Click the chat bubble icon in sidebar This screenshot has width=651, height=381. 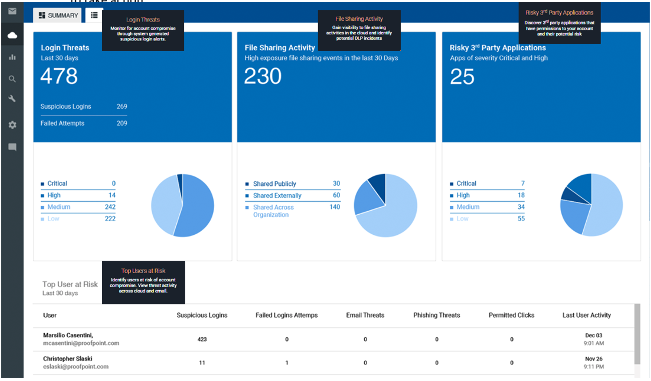pyautogui.click(x=12, y=147)
